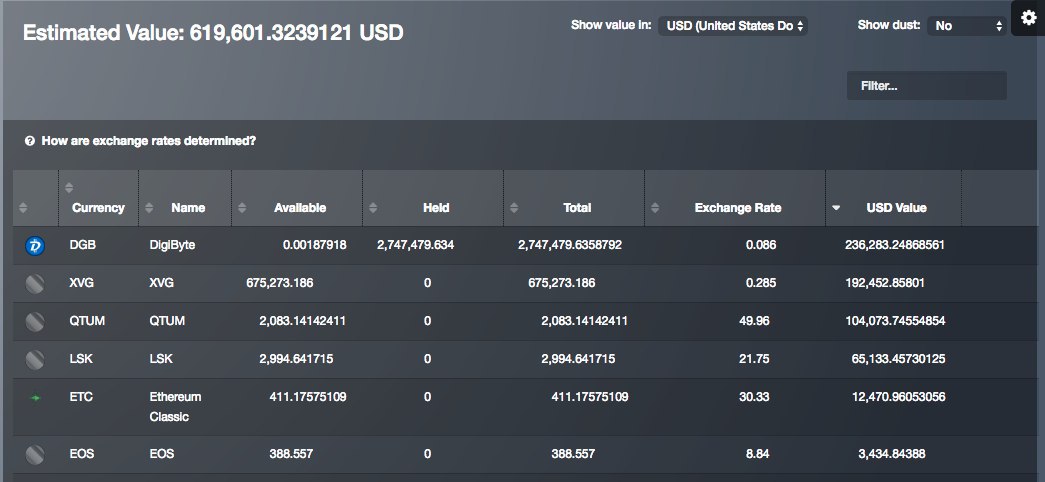
Task: Click USD value 104,073.74554854
Action: [895, 321]
